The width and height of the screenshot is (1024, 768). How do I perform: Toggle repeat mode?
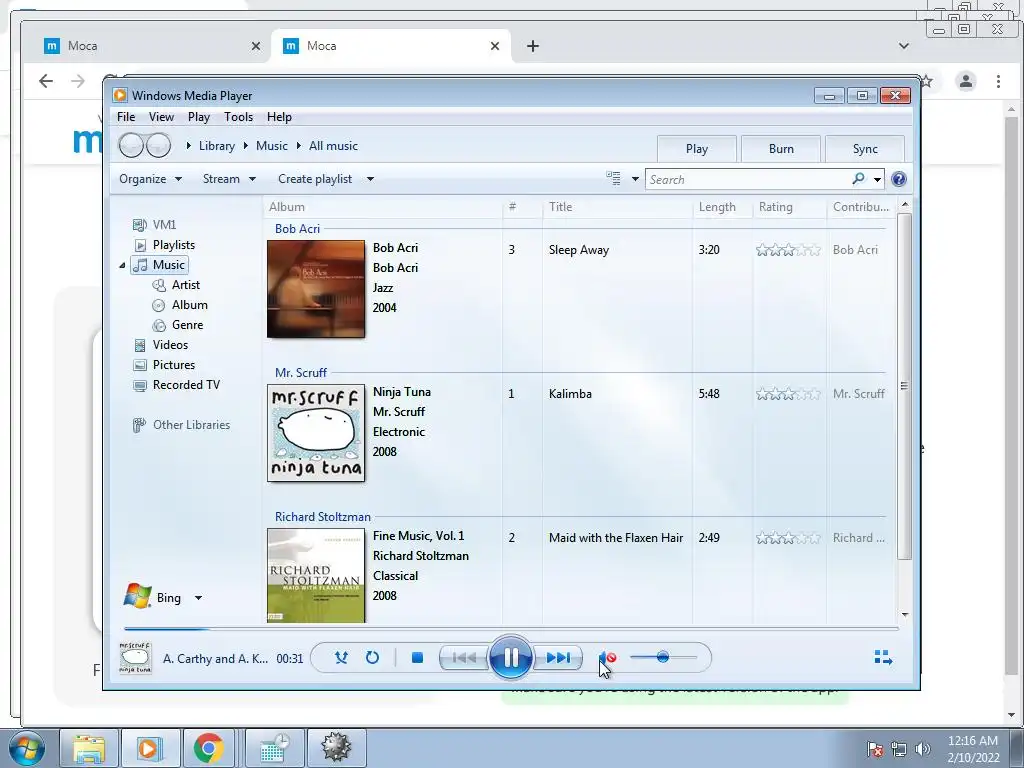372,658
